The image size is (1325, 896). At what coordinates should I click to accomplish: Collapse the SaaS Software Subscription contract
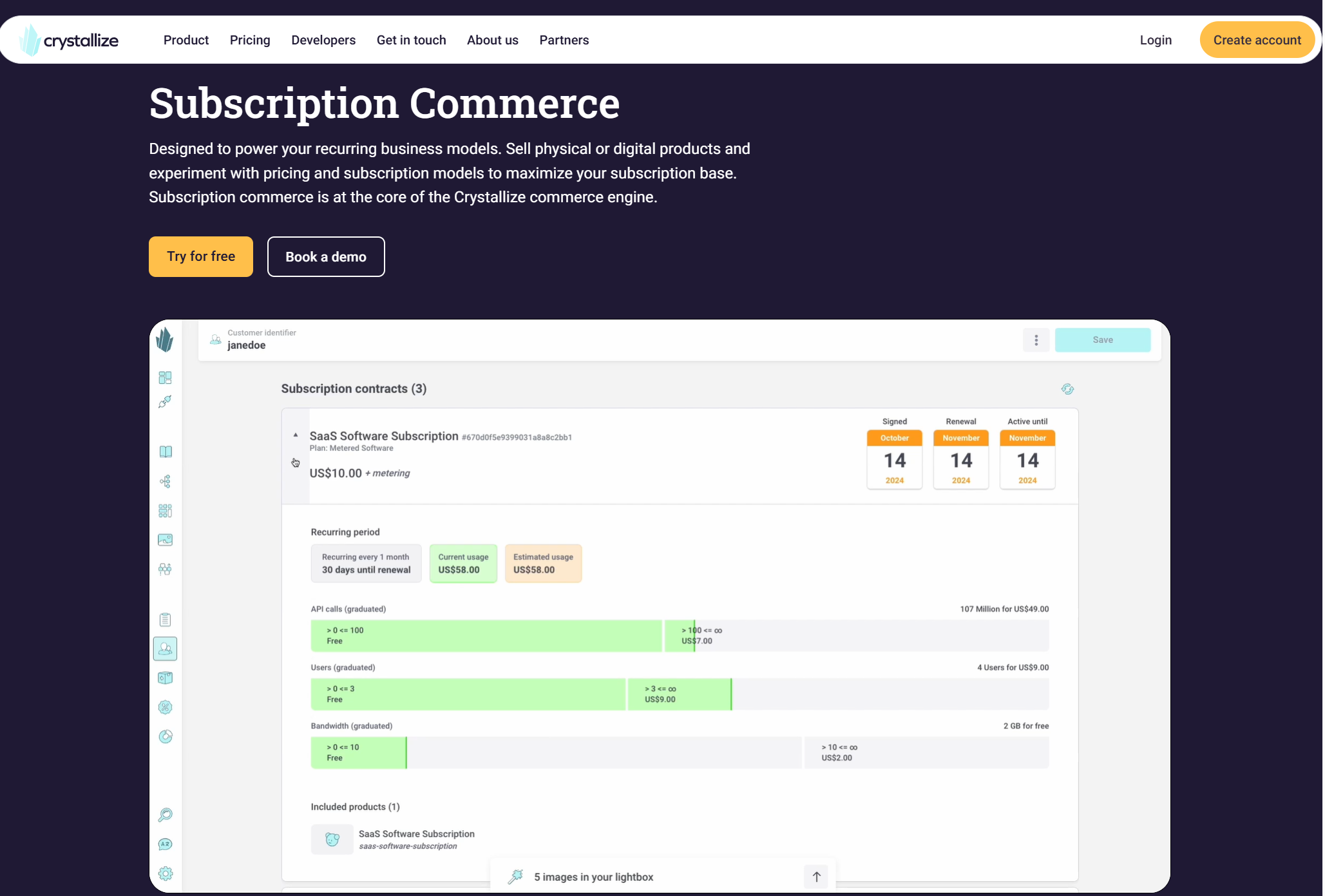point(296,435)
